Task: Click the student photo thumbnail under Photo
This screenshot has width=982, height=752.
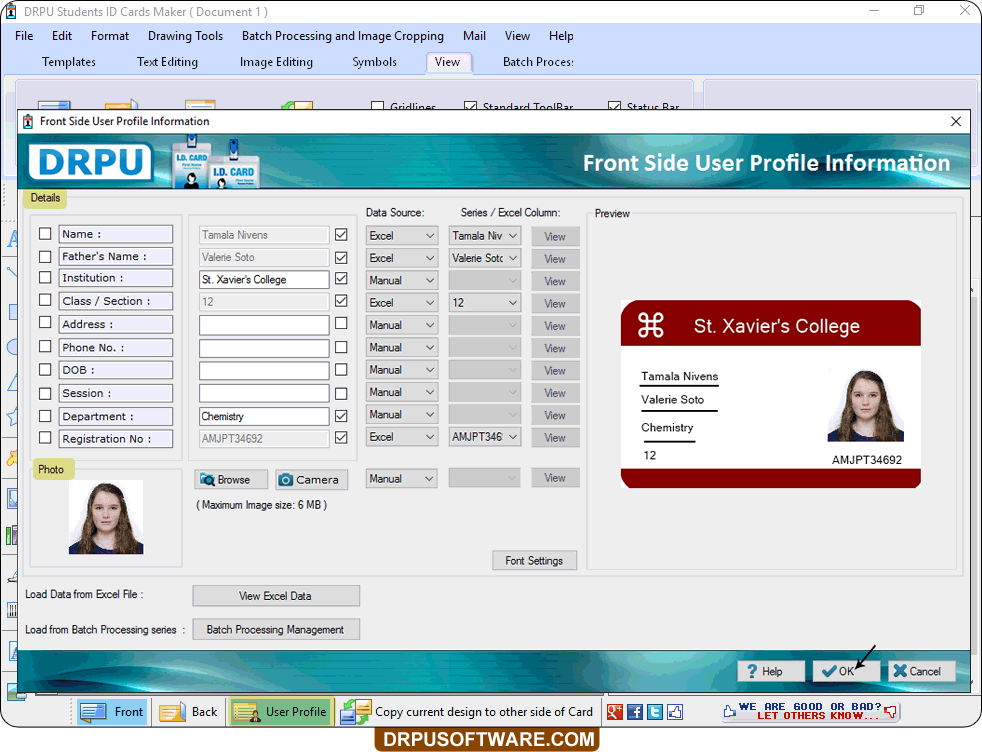Action: click(x=106, y=517)
